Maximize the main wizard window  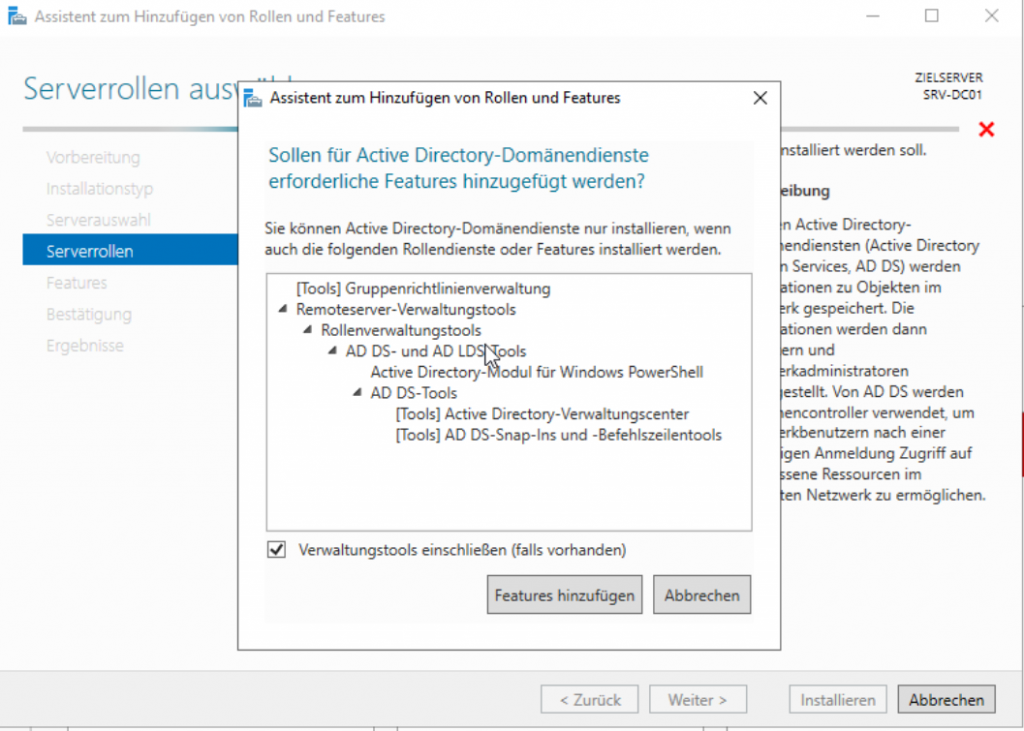(x=931, y=16)
